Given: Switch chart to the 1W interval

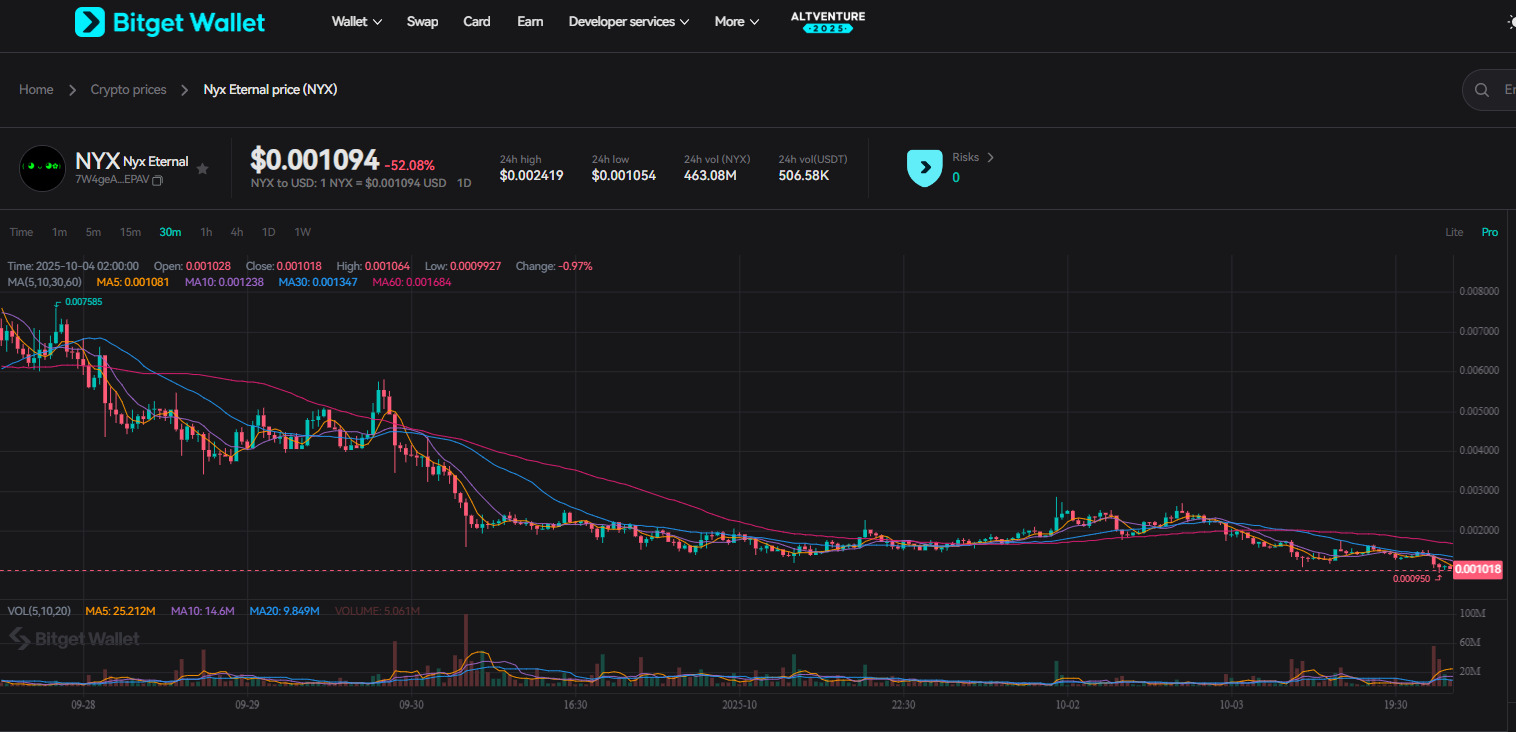Looking at the screenshot, I should 302,232.
